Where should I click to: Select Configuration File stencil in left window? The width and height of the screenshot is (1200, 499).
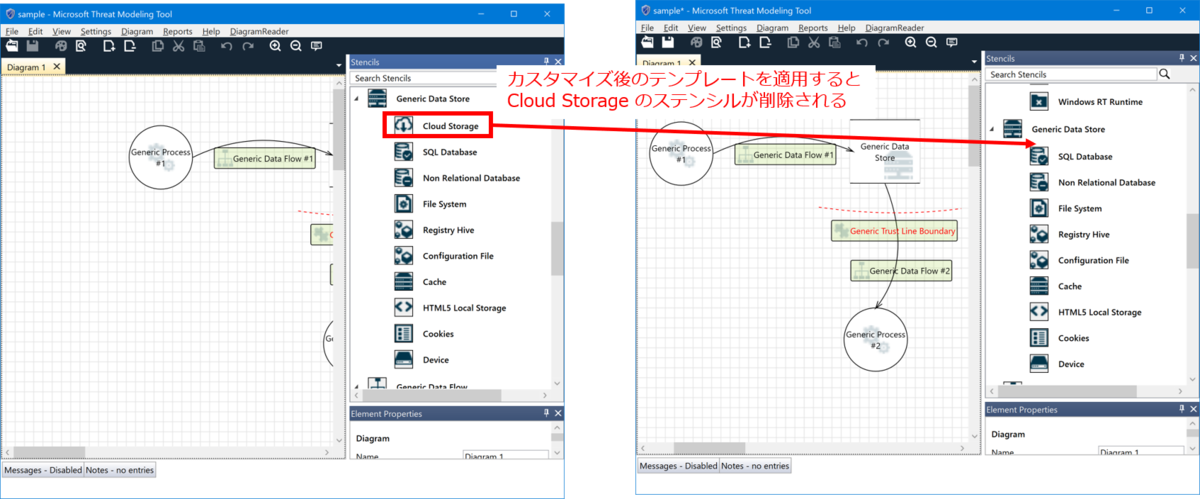pyautogui.click(x=444, y=256)
